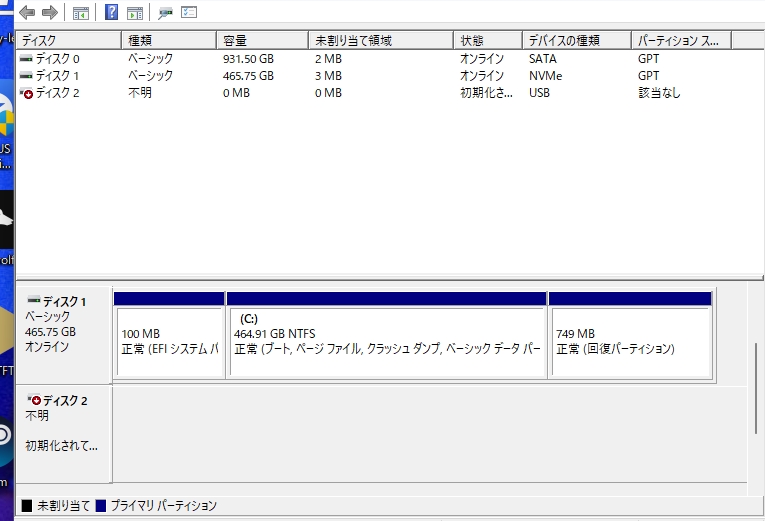Open the settings checklist toolbar icon
The image size is (765, 521).
click(x=189, y=12)
